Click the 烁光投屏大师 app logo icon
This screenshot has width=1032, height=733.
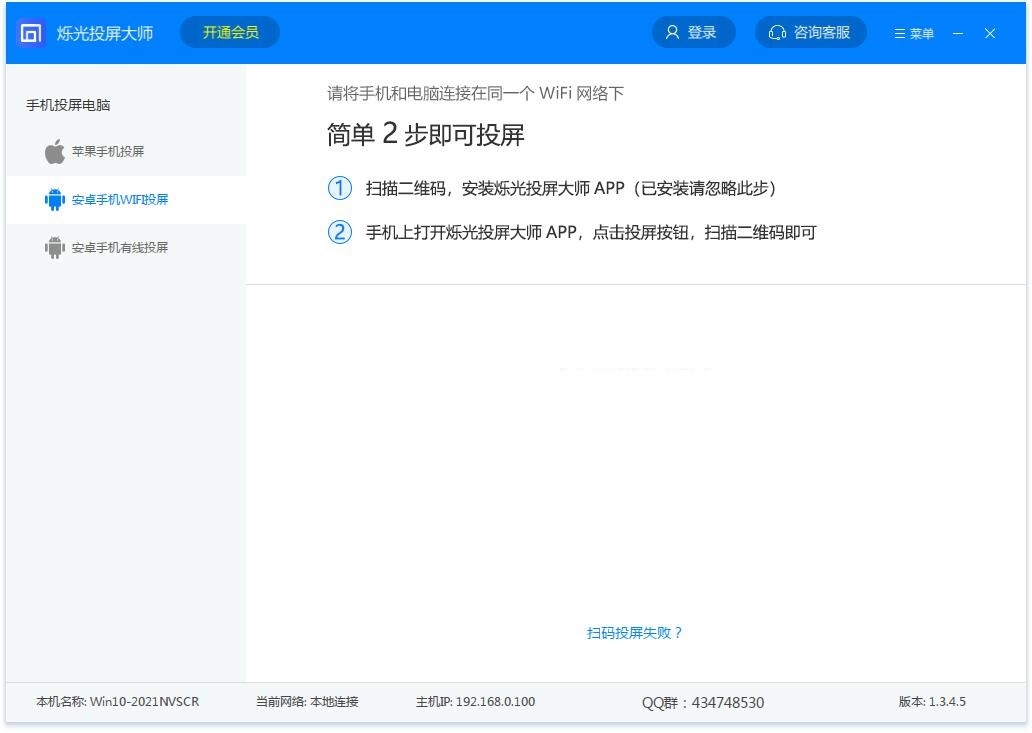pos(30,33)
